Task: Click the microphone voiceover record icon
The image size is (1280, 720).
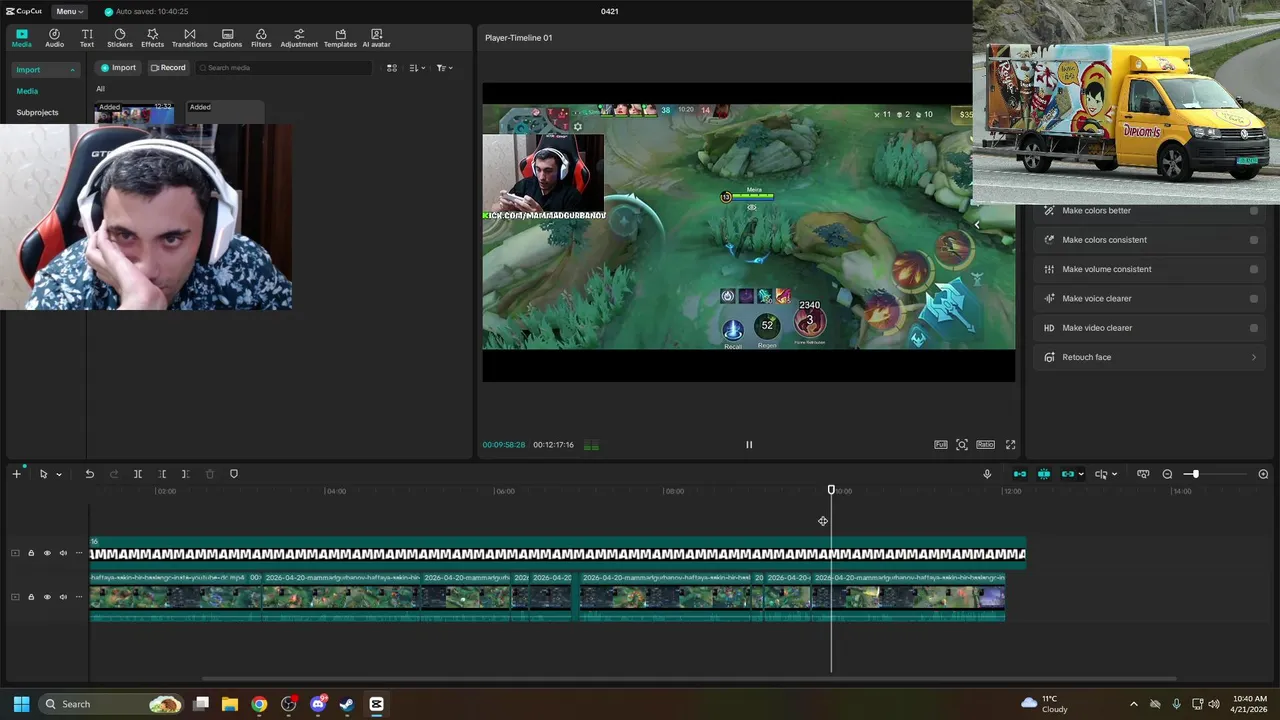Action: (x=987, y=474)
